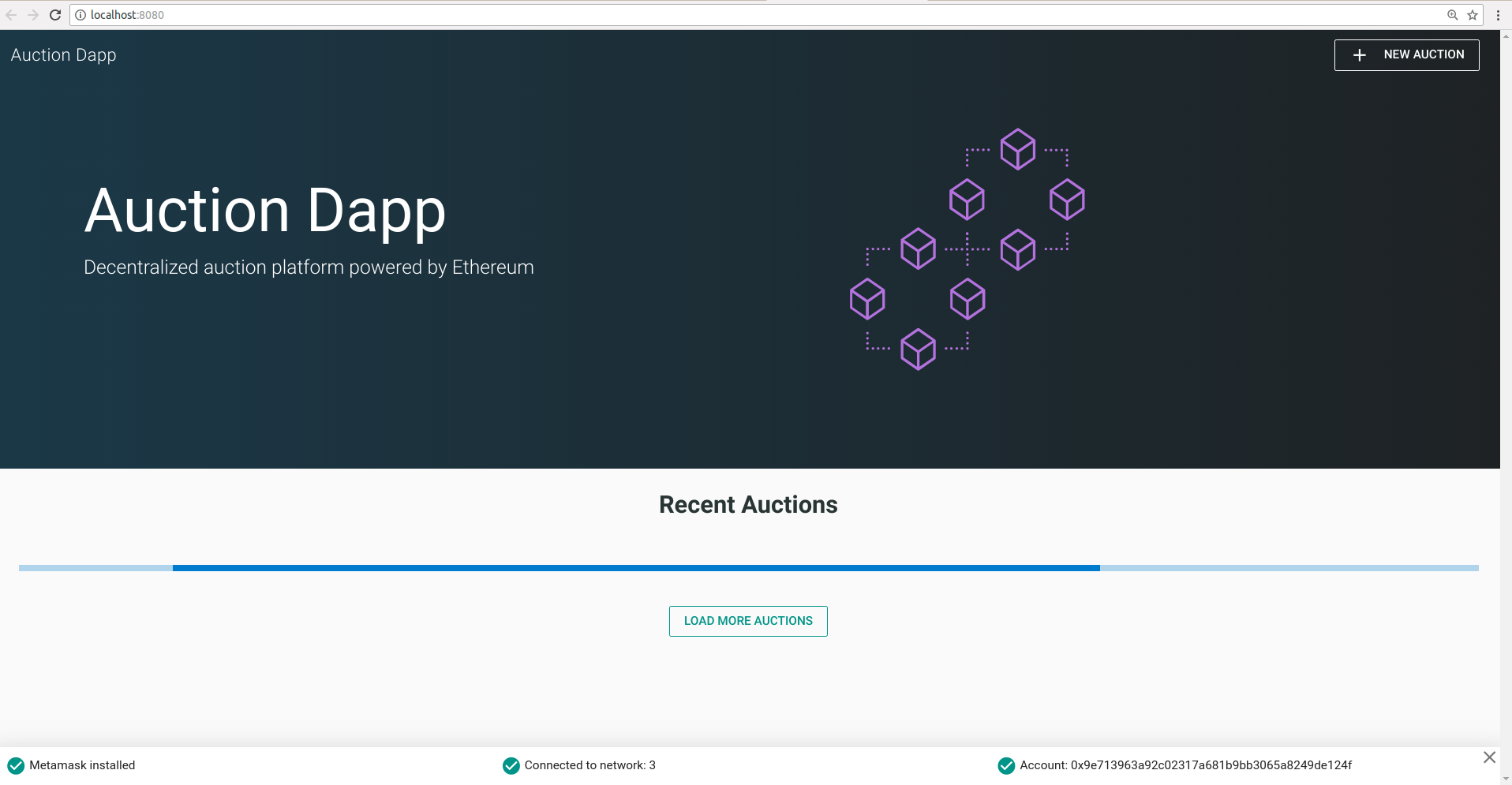
Task: Click LOAD MORE AUCTIONS
Action: [x=747, y=621]
